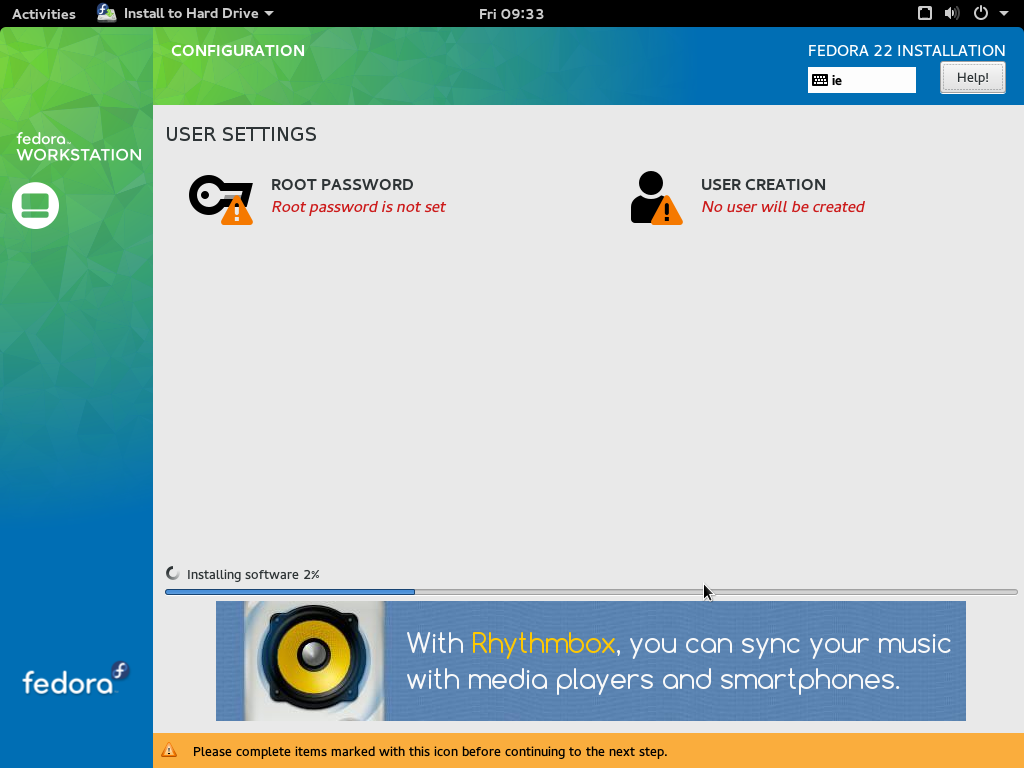This screenshot has height=768, width=1024.
Task: Select the ie keyboard layout indicator
Action: (861, 80)
